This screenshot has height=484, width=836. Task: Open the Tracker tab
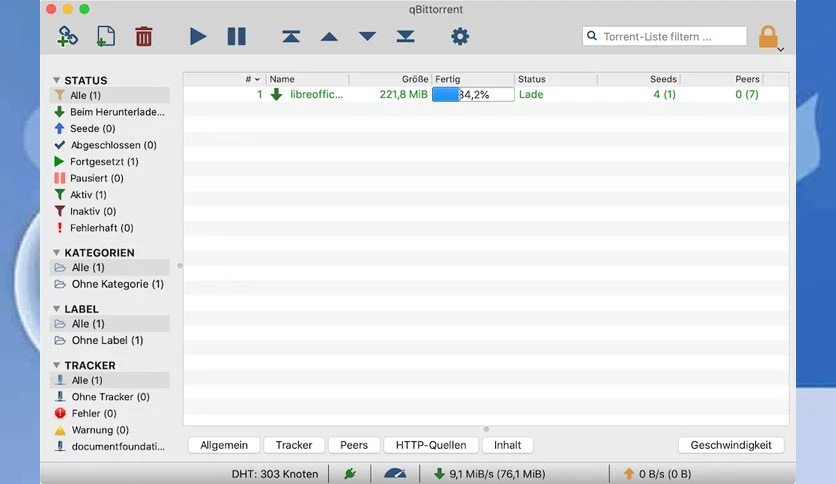[294, 445]
